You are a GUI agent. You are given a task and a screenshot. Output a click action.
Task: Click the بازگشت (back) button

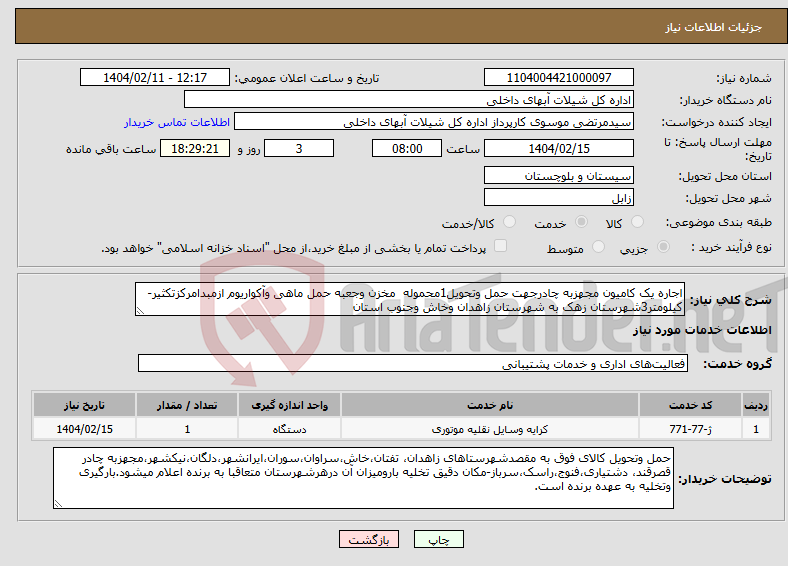(369, 539)
